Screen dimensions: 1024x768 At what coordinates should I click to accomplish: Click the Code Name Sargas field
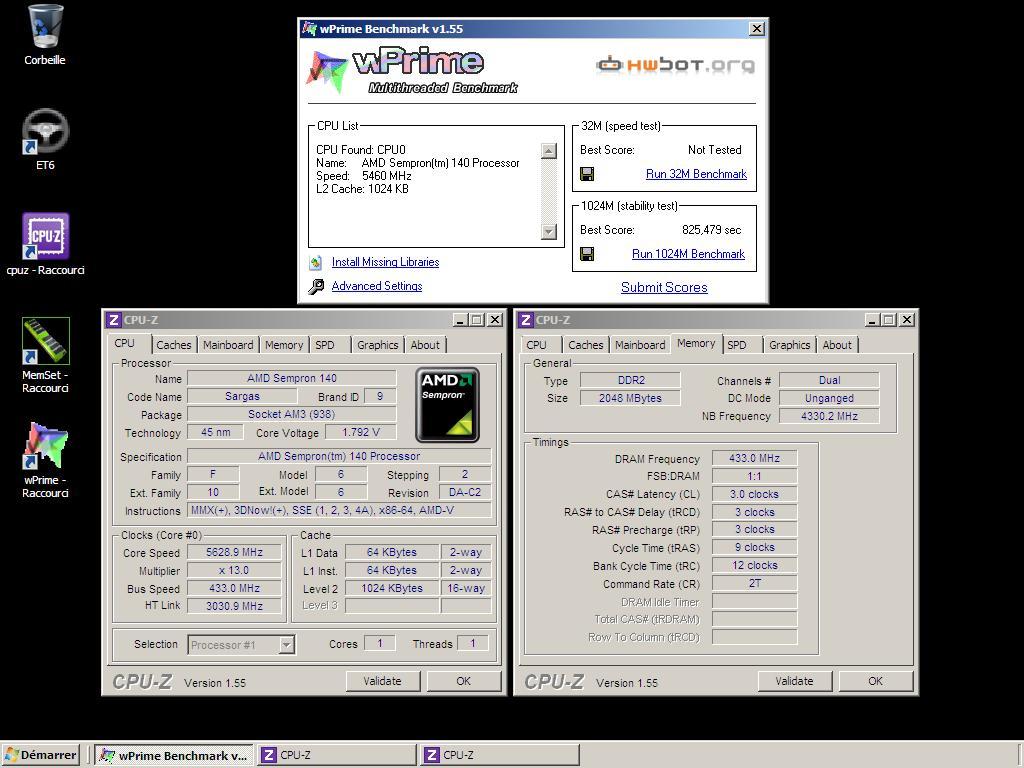pyautogui.click(x=242, y=396)
